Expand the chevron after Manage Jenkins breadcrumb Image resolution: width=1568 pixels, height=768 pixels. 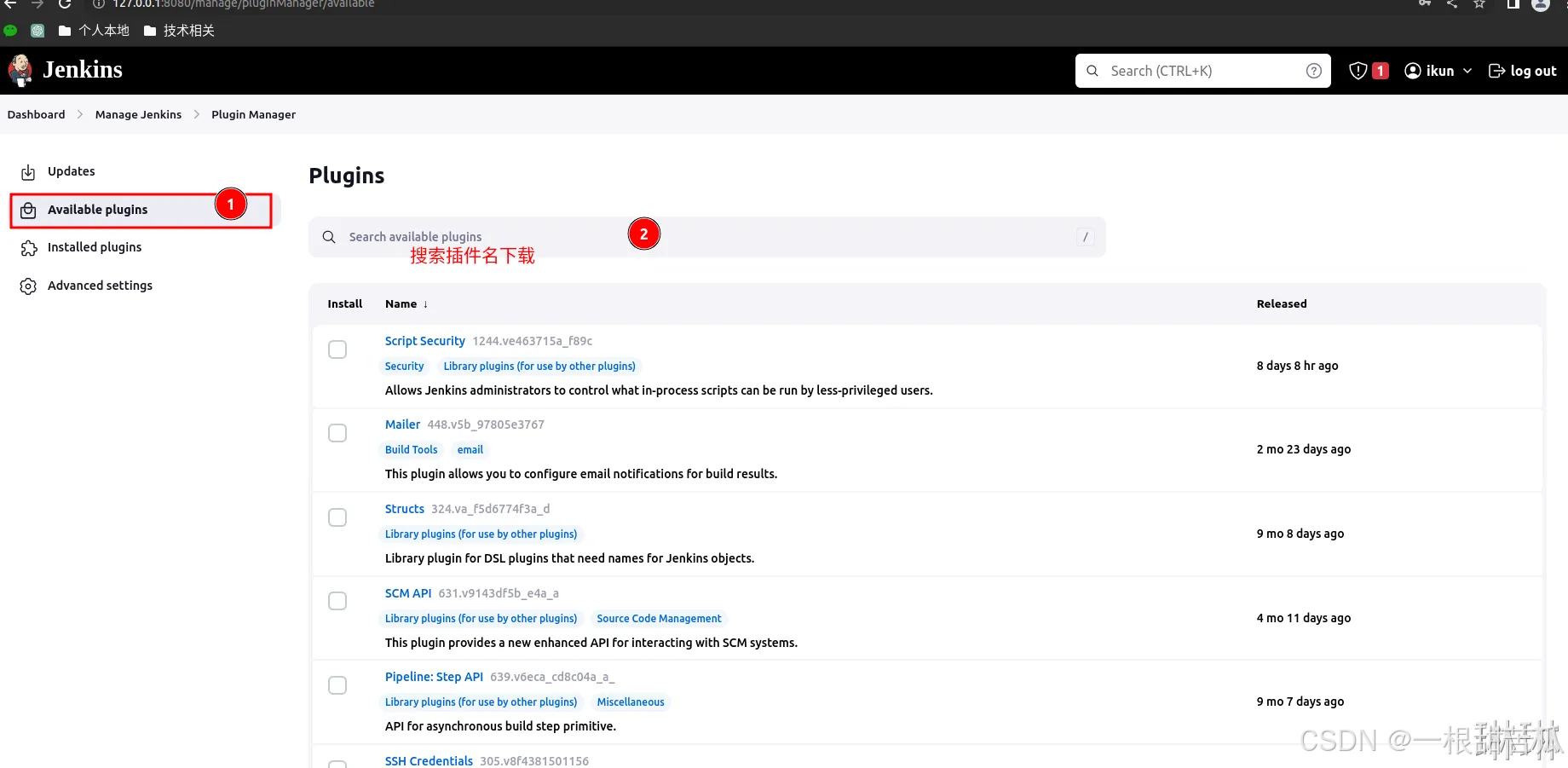tap(197, 114)
